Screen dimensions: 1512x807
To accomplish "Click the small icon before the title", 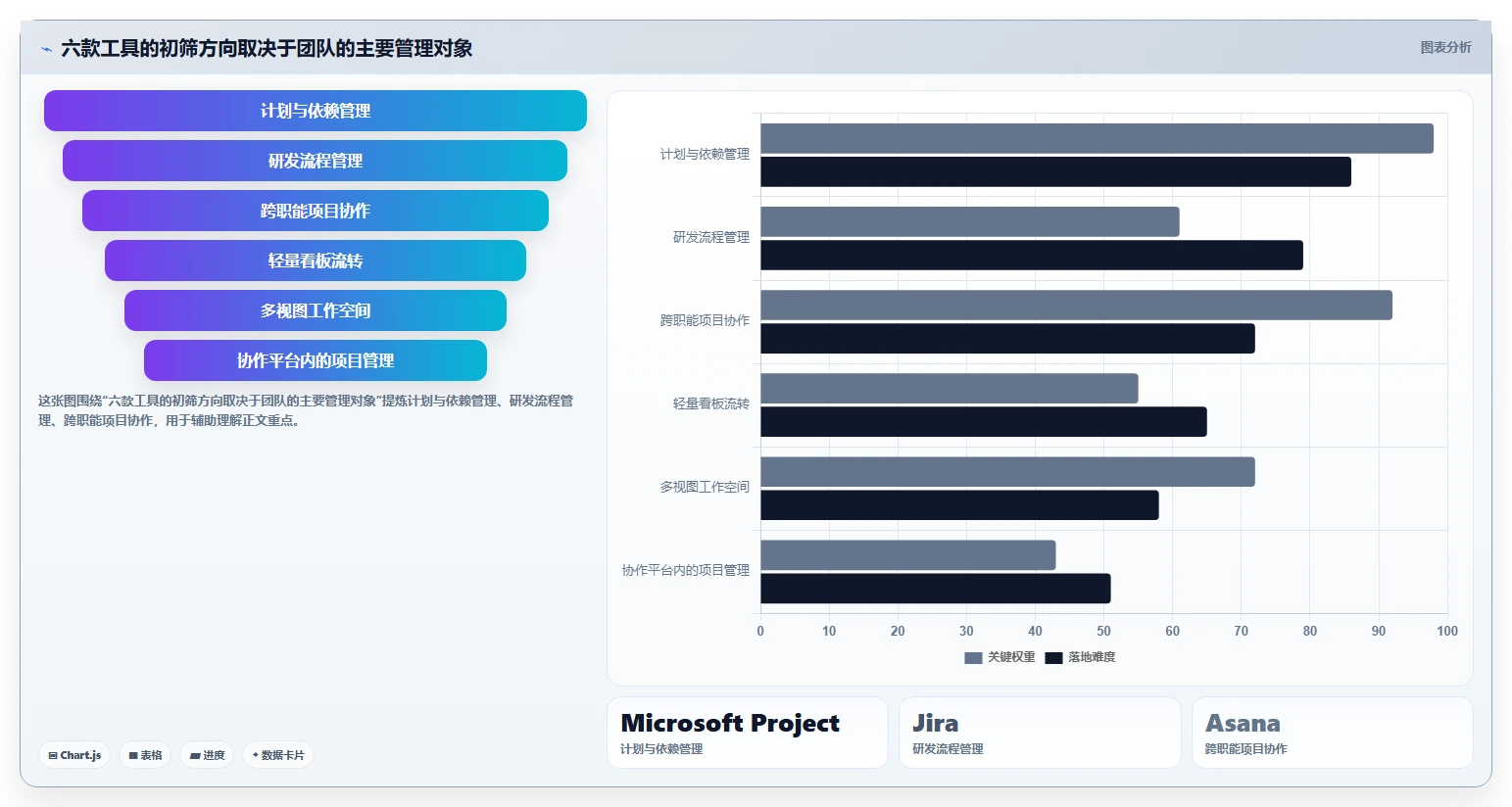I will pyautogui.click(x=46, y=49).
